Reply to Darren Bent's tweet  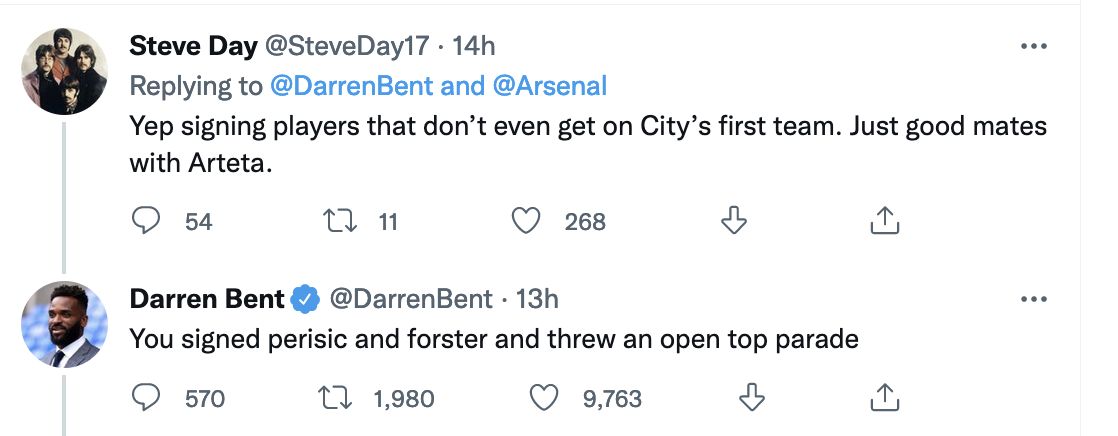pos(147,397)
